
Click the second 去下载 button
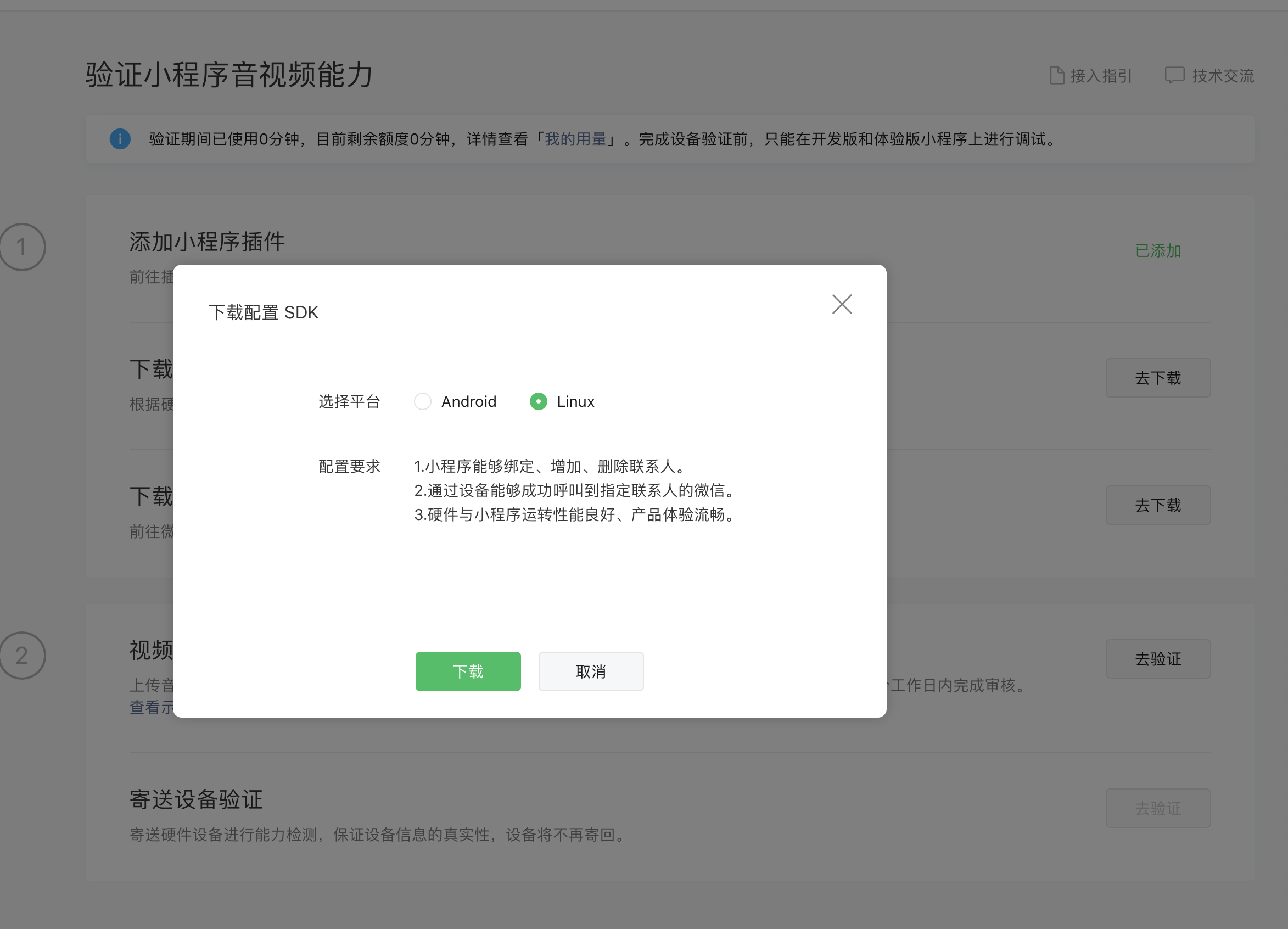1157,505
